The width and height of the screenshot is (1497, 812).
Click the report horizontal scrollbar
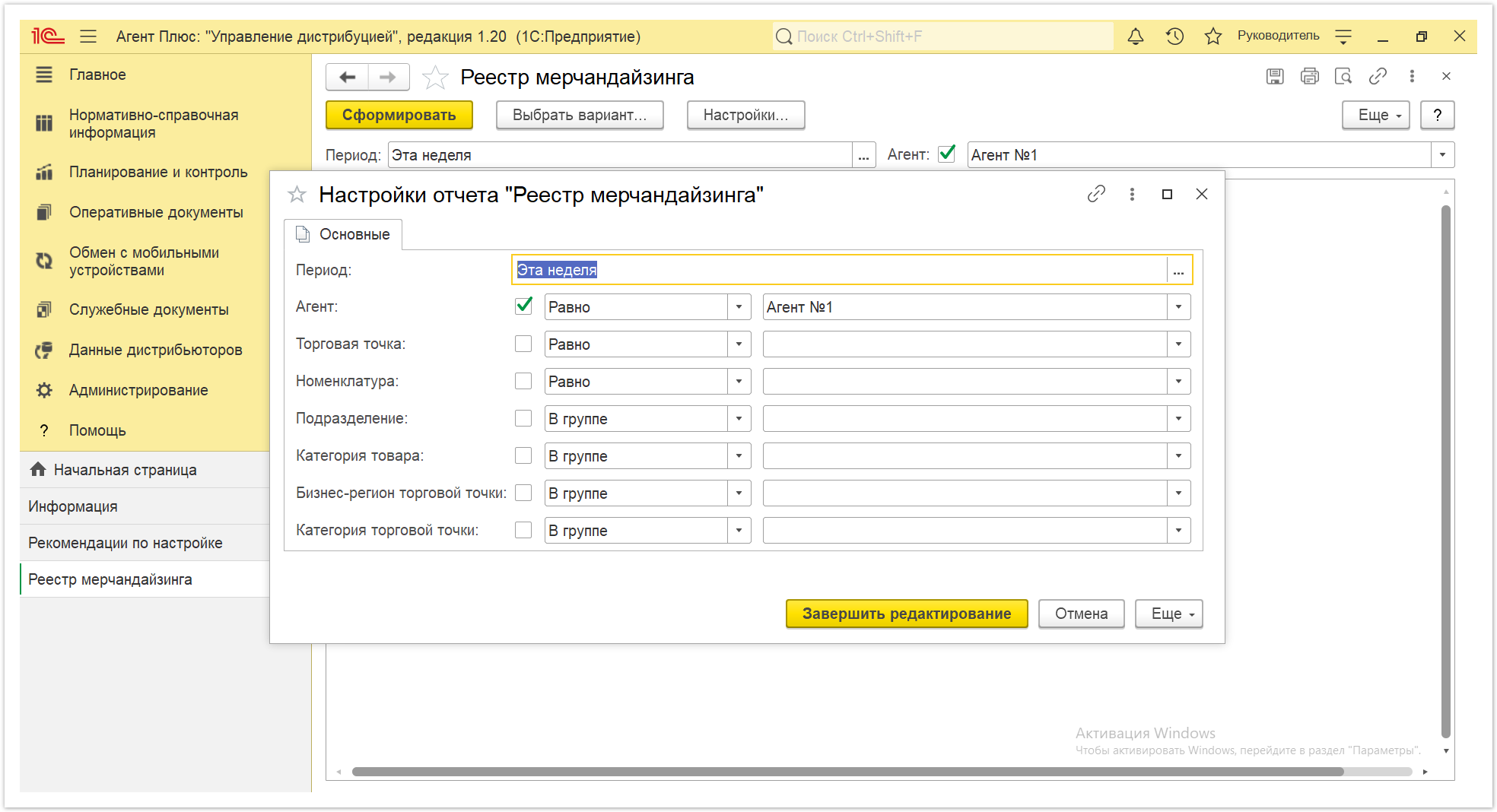coord(847,772)
